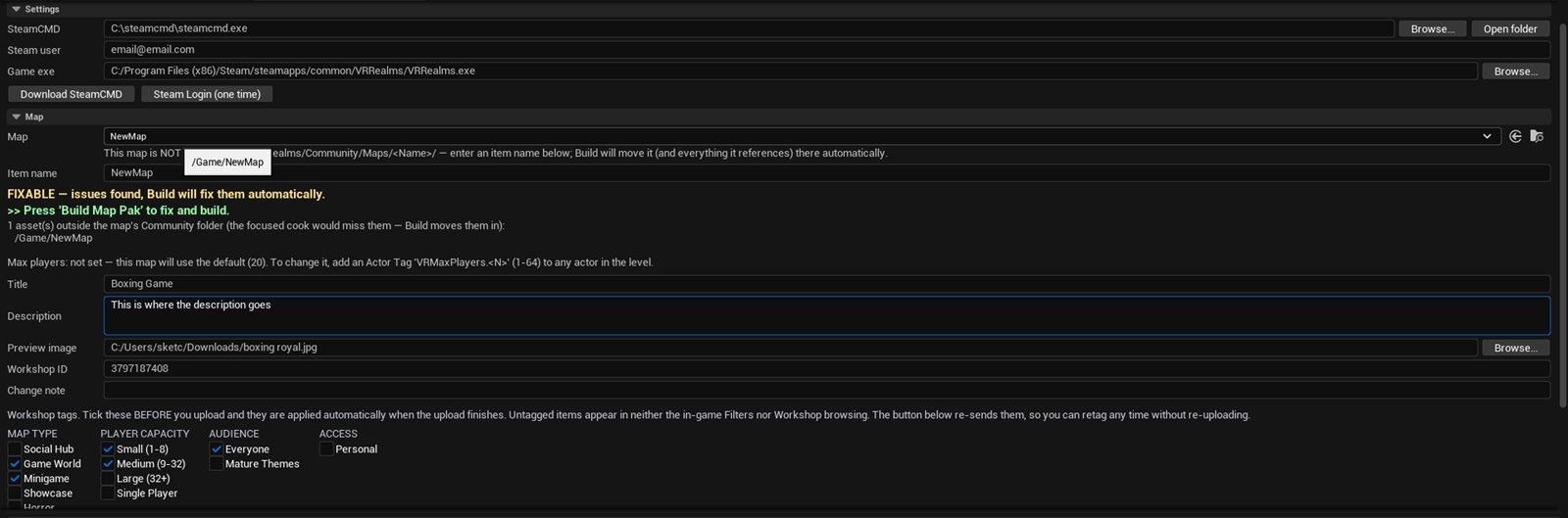Focus the SteamCMD path input field
Image resolution: width=1568 pixels, height=518 pixels.
coord(749,28)
